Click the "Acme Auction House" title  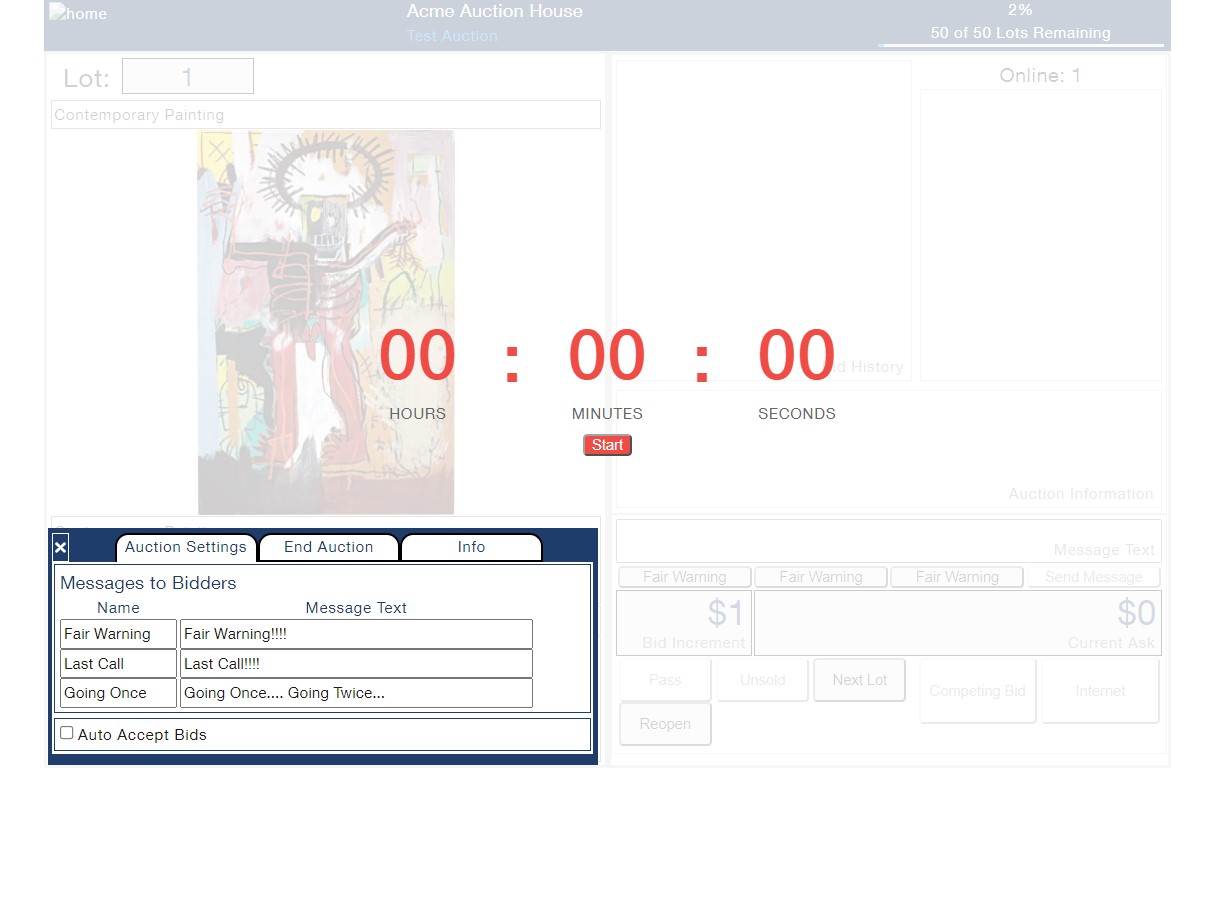point(495,12)
